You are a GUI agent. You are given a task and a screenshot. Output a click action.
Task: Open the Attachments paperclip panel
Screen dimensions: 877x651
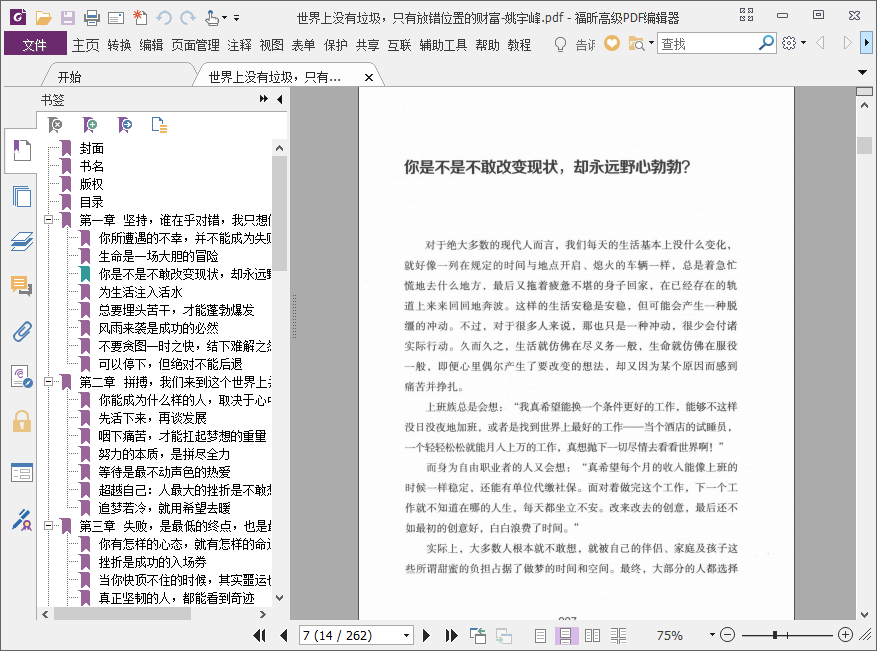(x=22, y=331)
